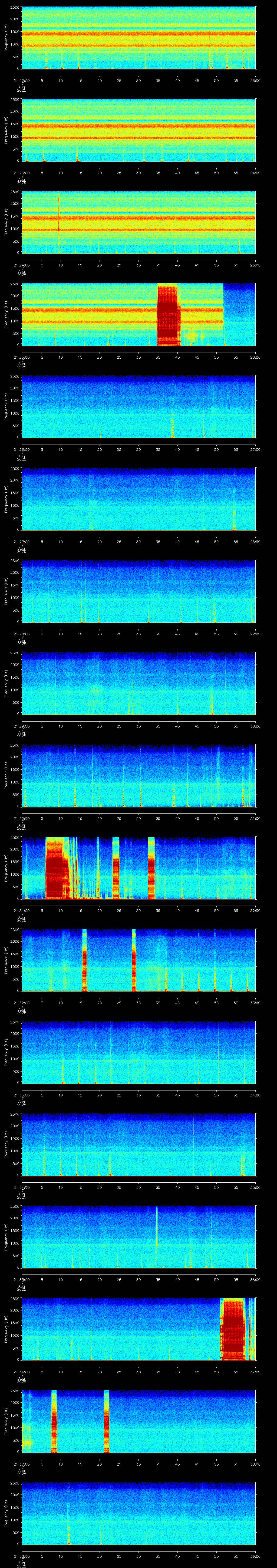This screenshot has width=277, height=1568.
Task: Click the 21:22:00 start time label
Action: 21,80
